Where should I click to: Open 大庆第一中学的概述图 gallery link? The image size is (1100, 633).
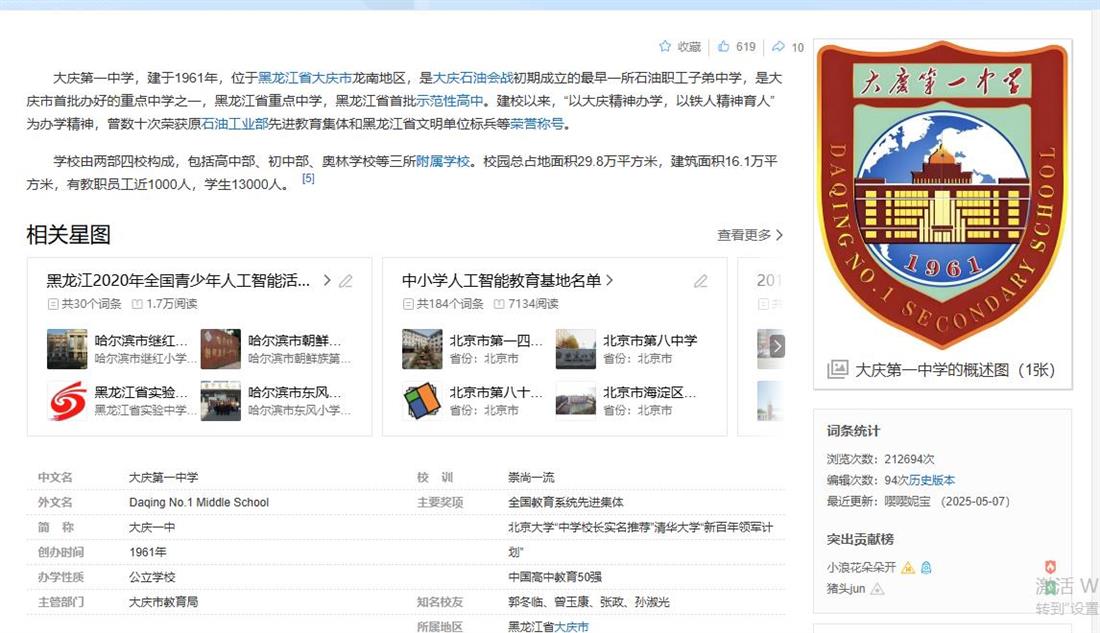(x=955, y=370)
